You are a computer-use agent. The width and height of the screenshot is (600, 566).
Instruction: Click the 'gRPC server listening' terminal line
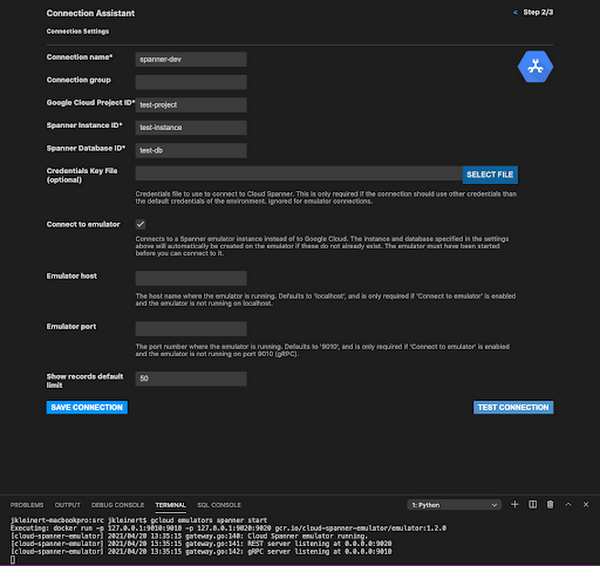coord(201,551)
